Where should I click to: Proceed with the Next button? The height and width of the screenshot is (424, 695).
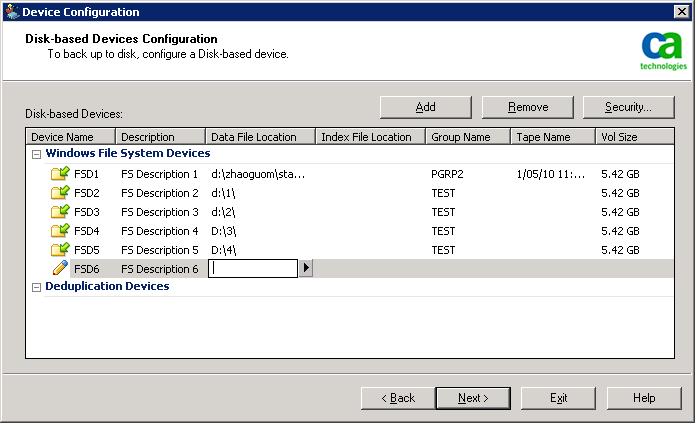(473, 398)
